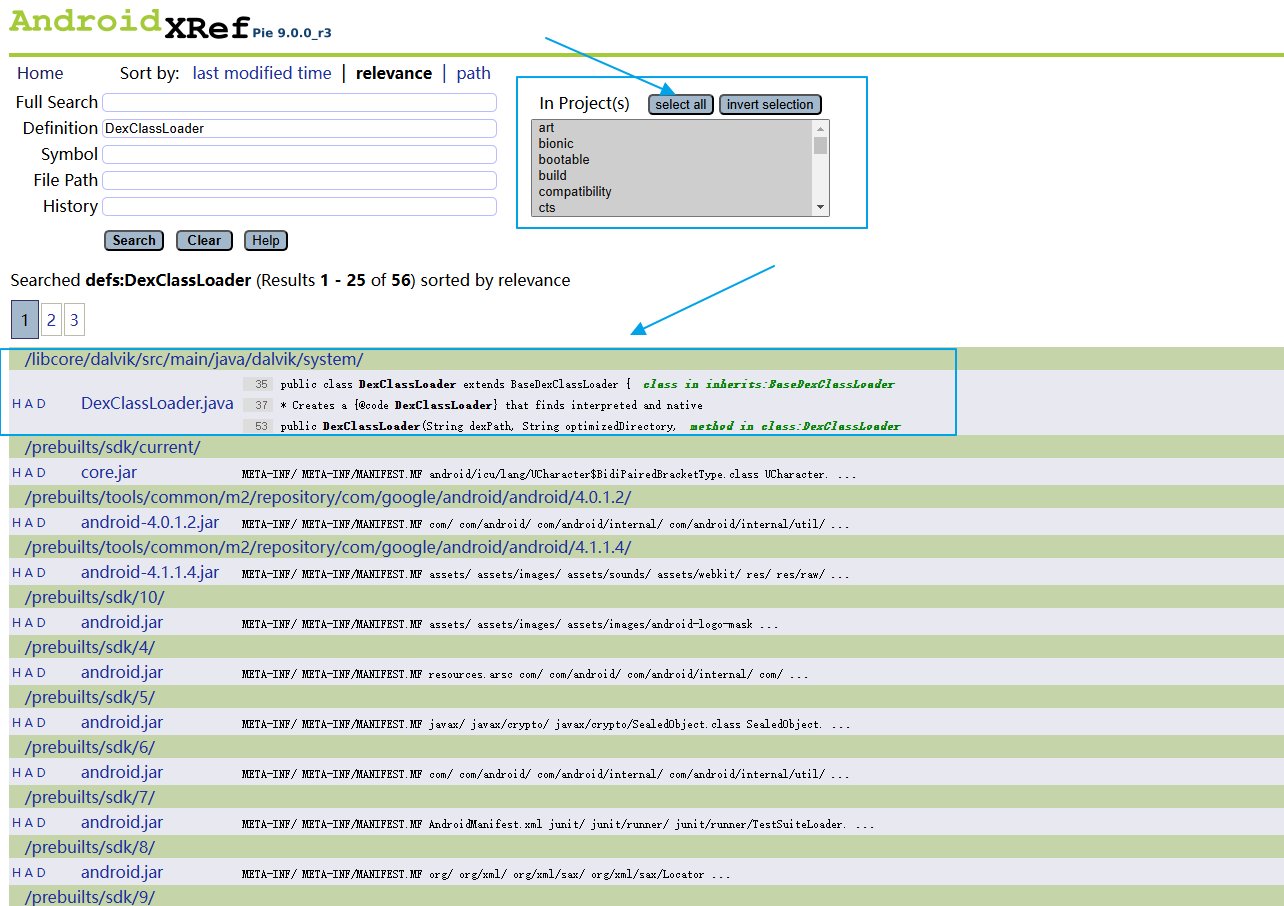
Task: Sort results by path
Action: (x=474, y=73)
